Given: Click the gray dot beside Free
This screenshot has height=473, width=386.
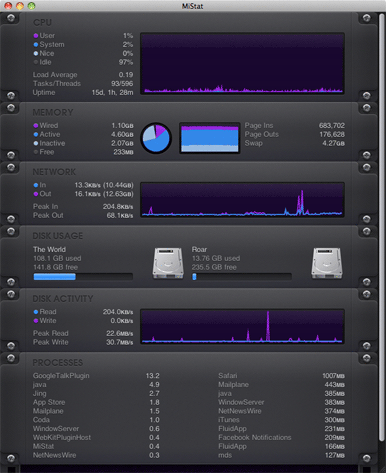Looking at the screenshot, I should [x=36, y=152].
